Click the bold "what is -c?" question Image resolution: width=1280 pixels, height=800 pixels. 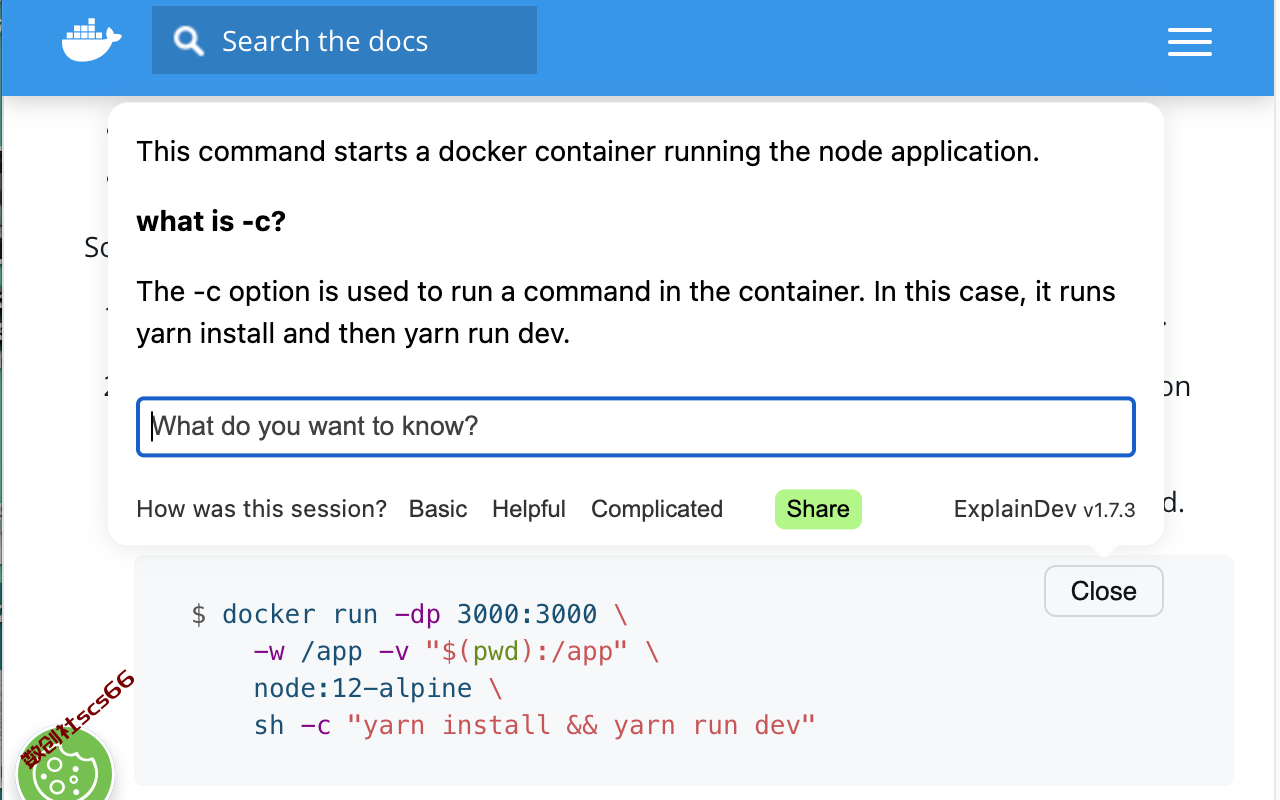tap(211, 221)
